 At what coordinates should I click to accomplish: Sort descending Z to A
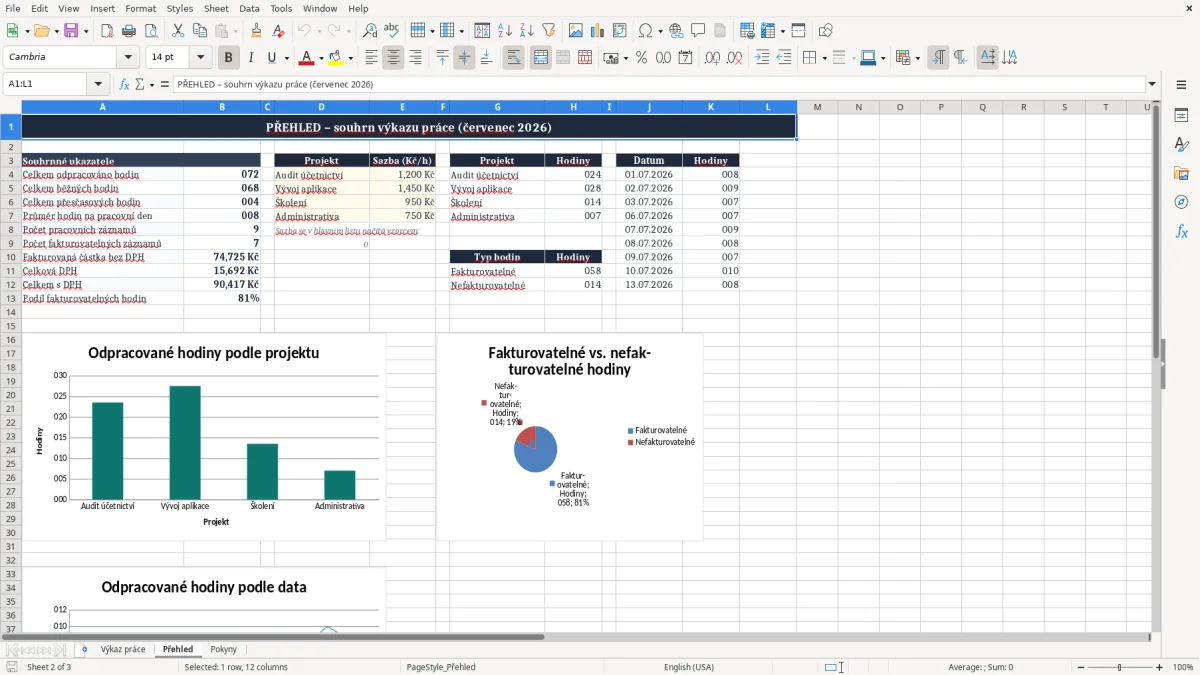526,31
